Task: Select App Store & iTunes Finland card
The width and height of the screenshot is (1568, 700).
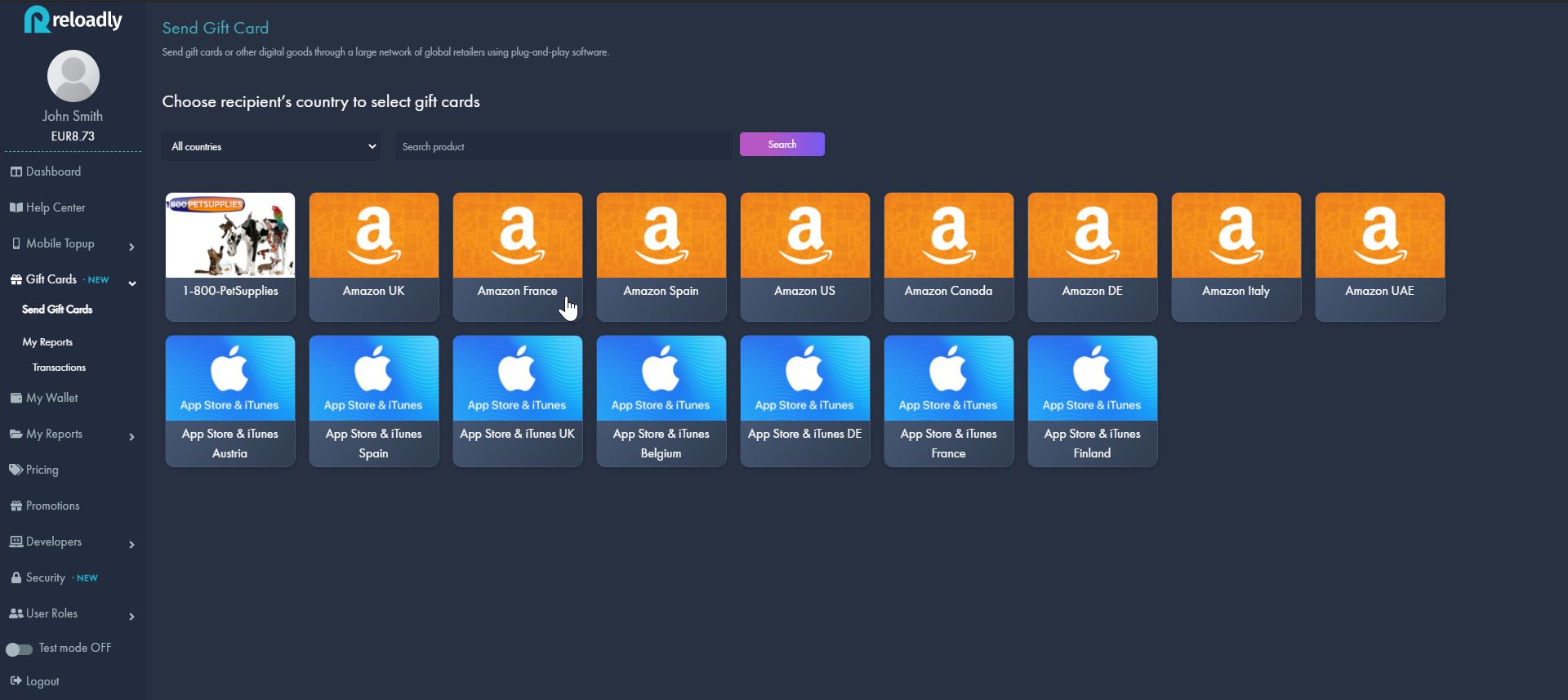Action: pos(1093,401)
